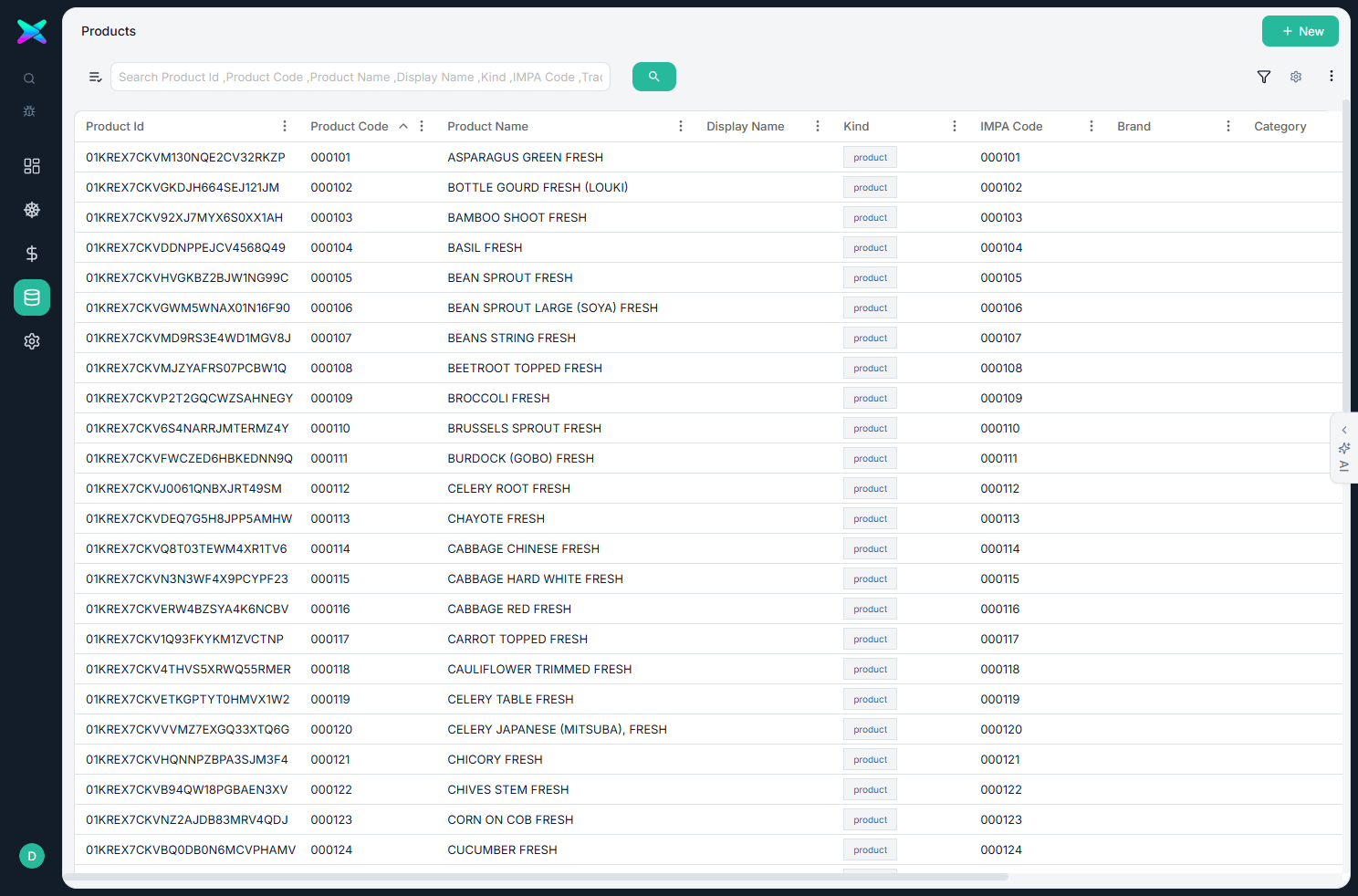
Task: Click the bug icon in the sidebar
Action: [29, 110]
